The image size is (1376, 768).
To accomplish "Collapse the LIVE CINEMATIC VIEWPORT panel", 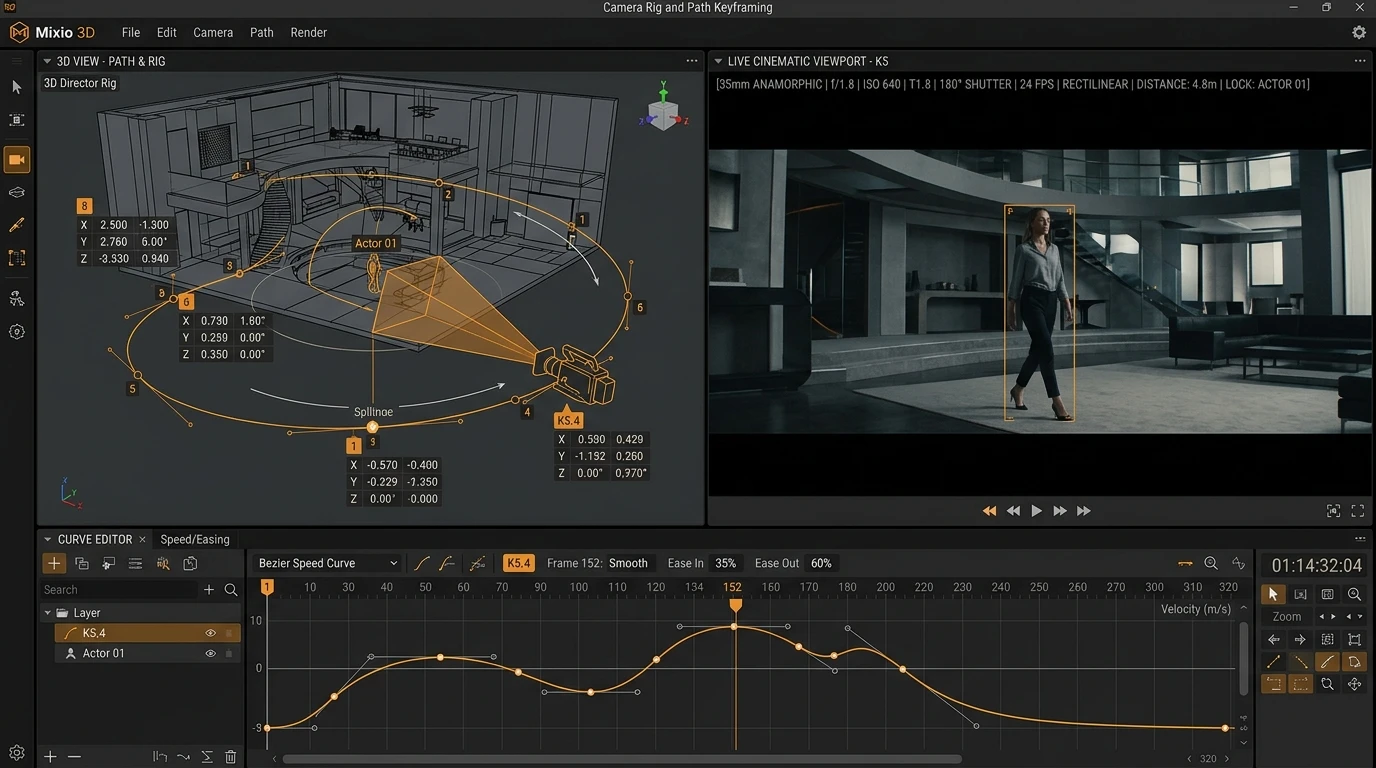I will pyautogui.click(x=717, y=61).
